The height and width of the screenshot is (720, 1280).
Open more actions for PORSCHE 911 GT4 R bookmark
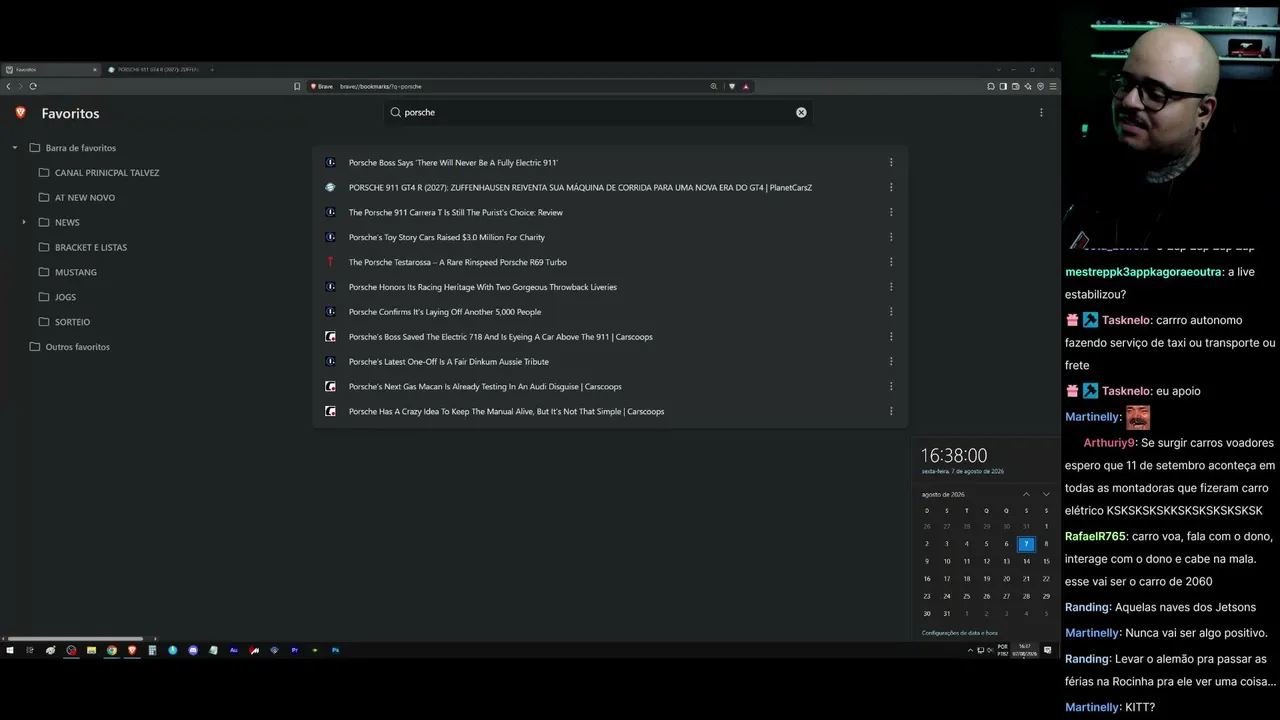[x=891, y=187]
